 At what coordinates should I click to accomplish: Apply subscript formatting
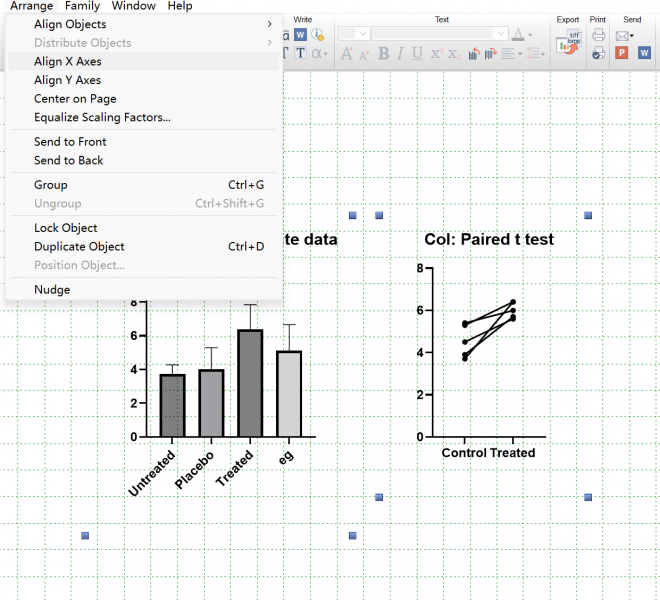pos(454,54)
